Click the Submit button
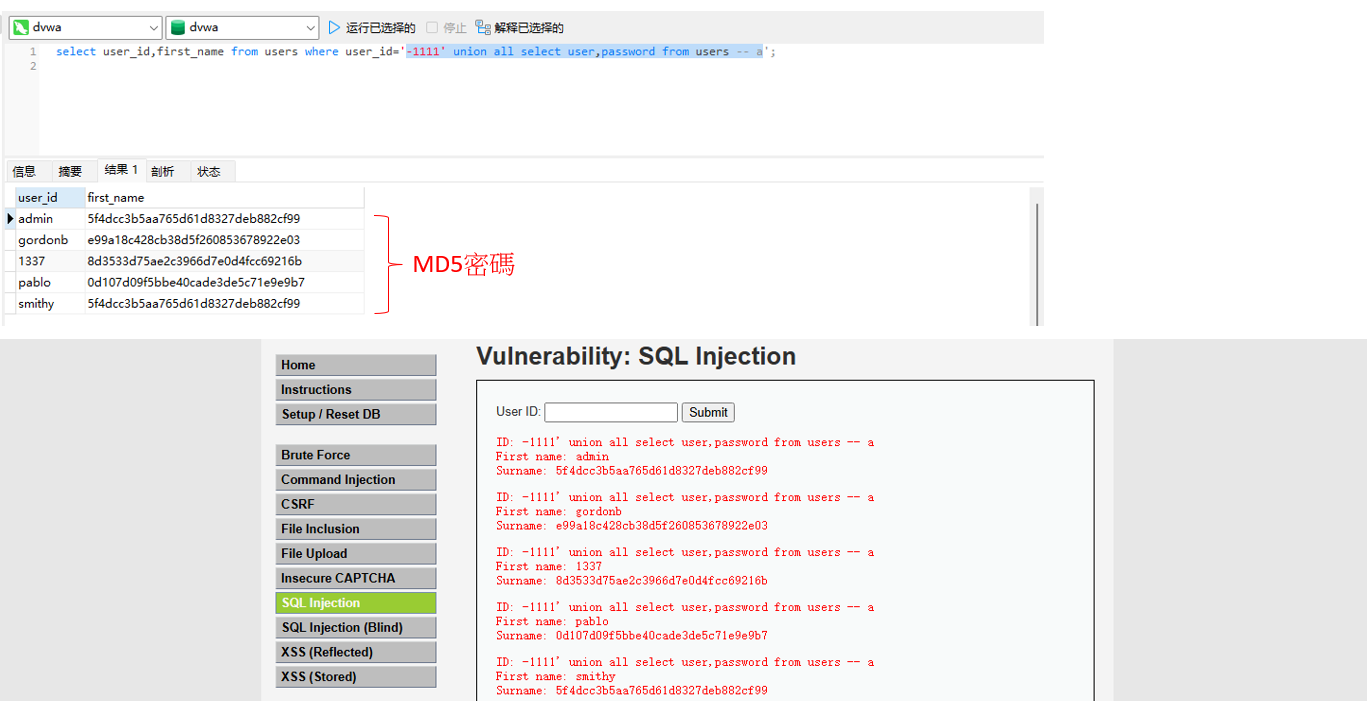This screenshot has height=707, width=1367. tap(708, 412)
